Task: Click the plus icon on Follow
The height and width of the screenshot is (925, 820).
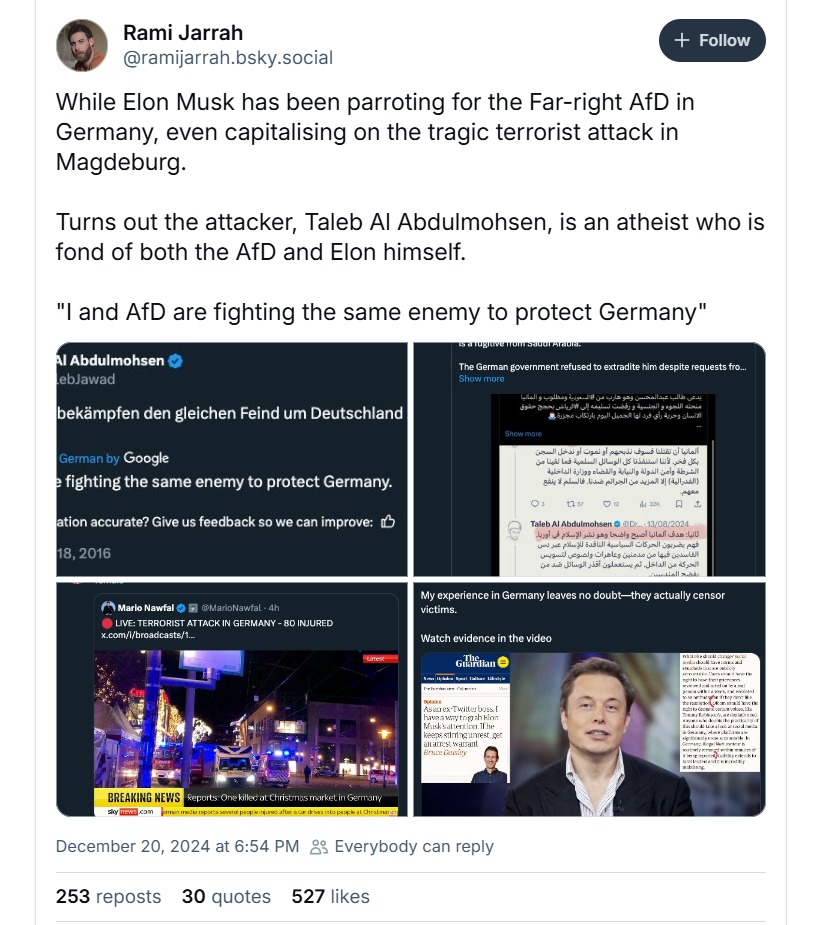Action: [x=683, y=41]
